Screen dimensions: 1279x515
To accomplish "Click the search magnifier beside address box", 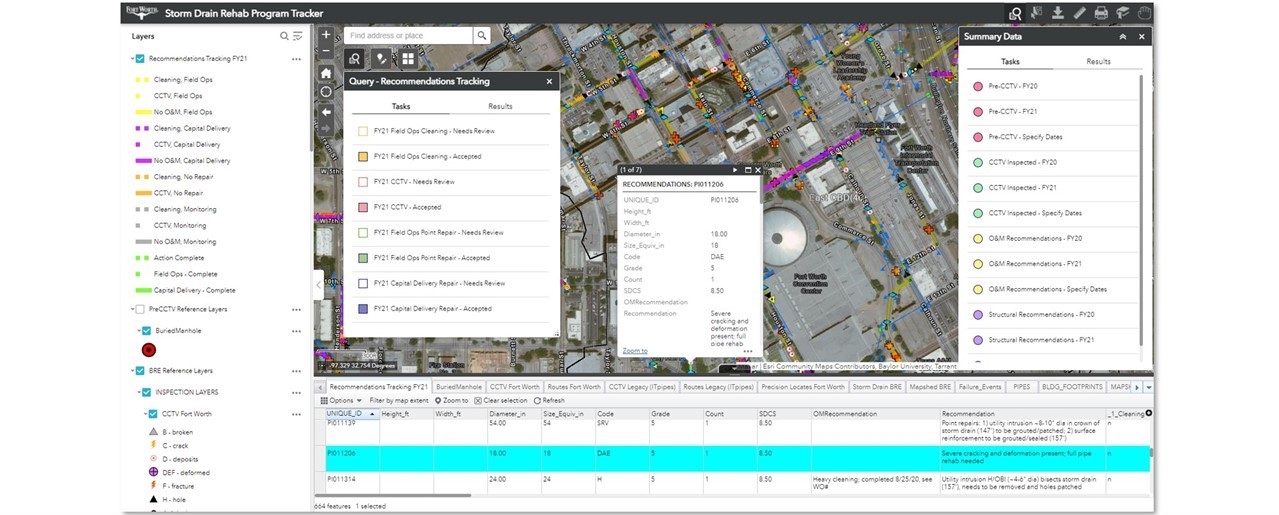I will (482, 36).
